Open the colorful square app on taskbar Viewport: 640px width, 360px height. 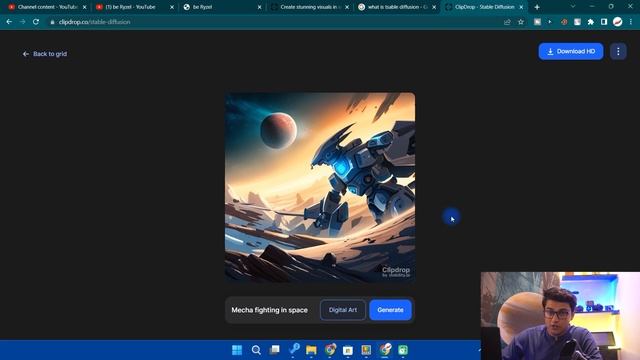pos(366,350)
